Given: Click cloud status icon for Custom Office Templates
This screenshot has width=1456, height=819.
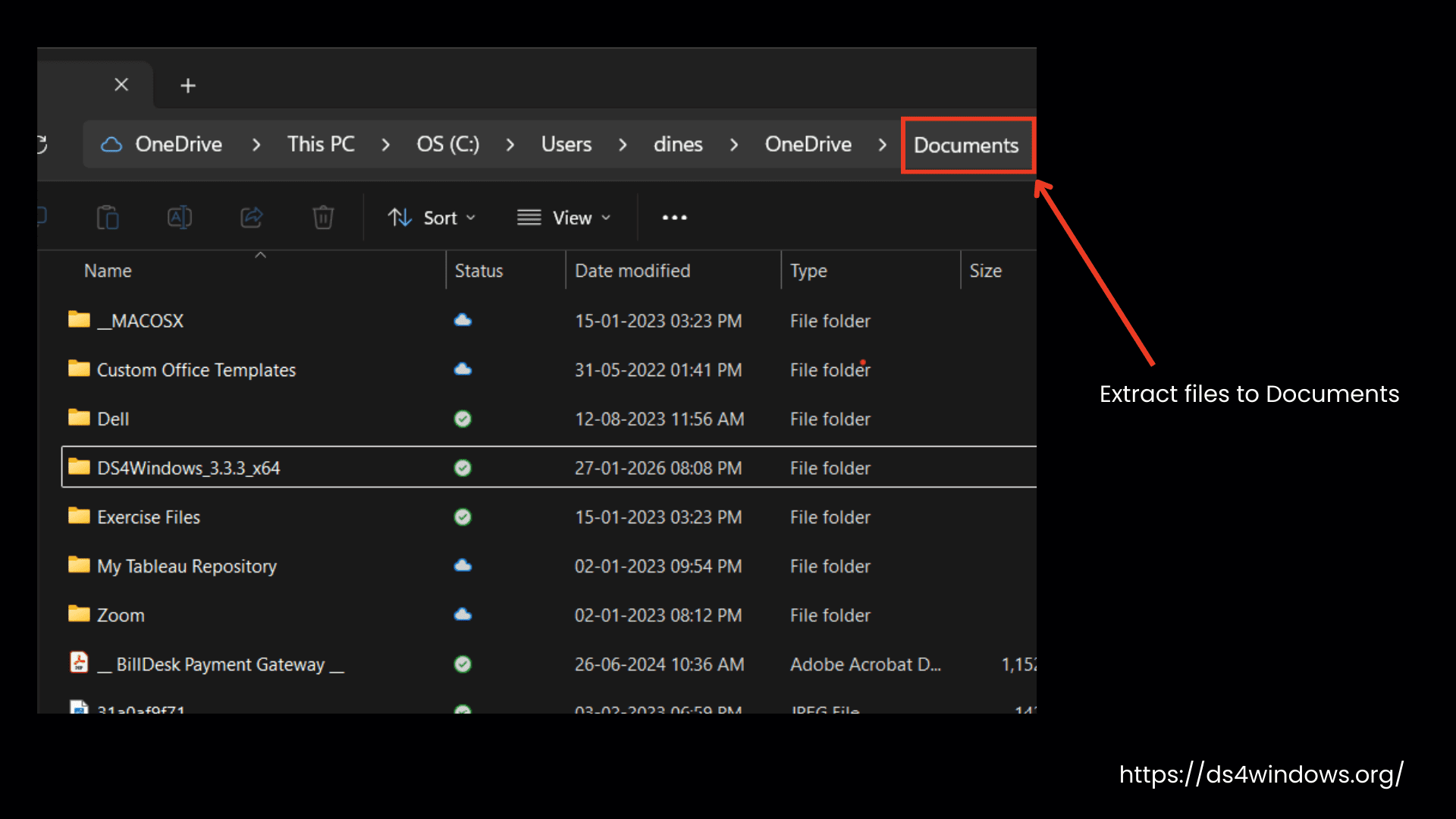Looking at the screenshot, I should coord(463,369).
